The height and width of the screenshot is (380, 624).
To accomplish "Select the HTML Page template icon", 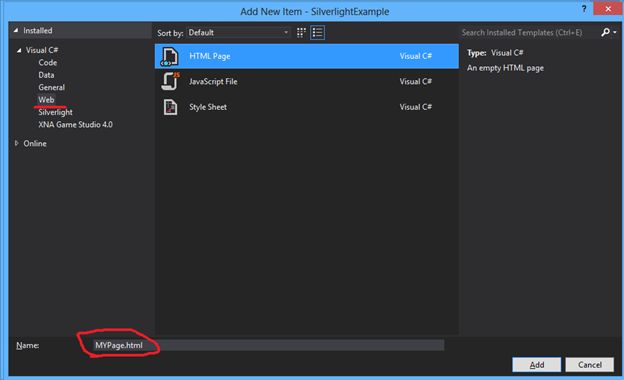I will point(170,57).
